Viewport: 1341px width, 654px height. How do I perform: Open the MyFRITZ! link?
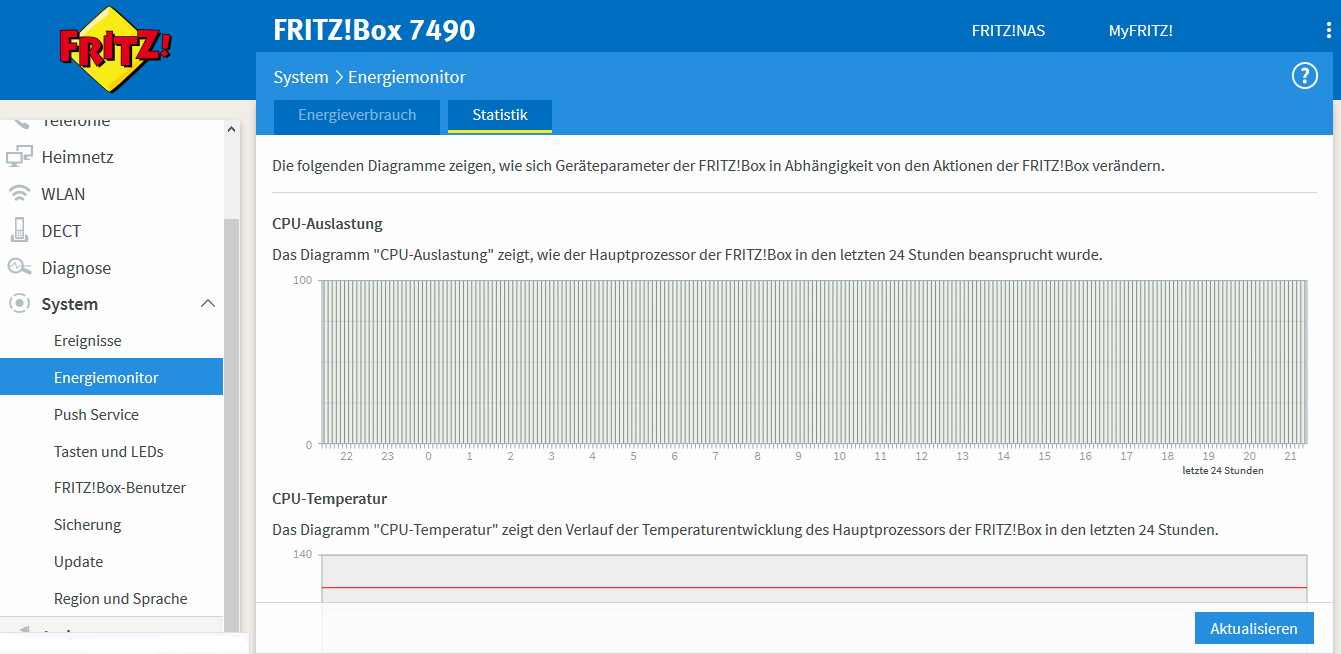click(x=1140, y=31)
